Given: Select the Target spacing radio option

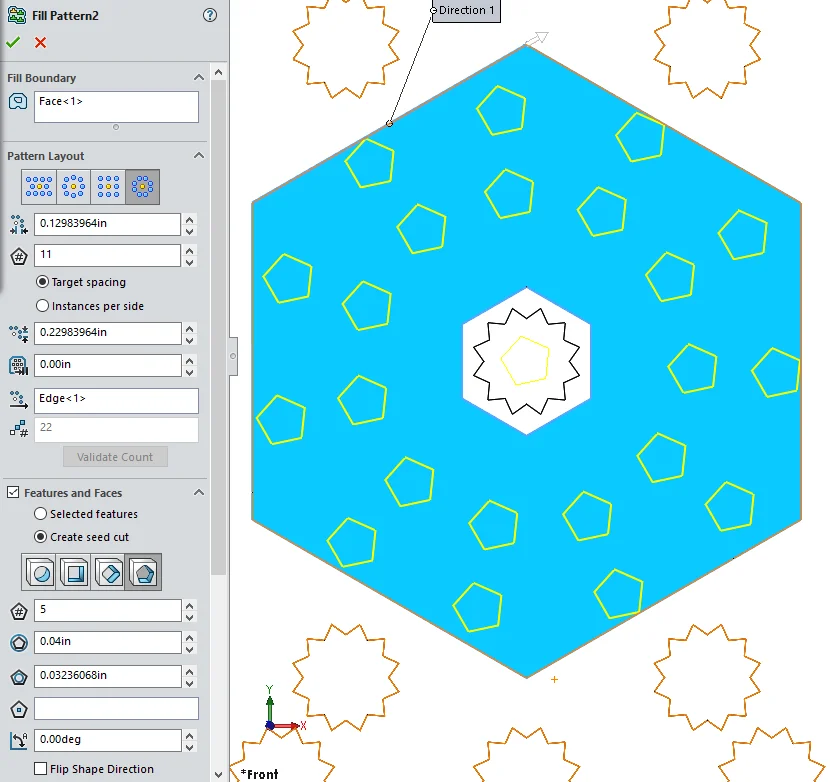Looking at the screenshot, I should (42, 282).
